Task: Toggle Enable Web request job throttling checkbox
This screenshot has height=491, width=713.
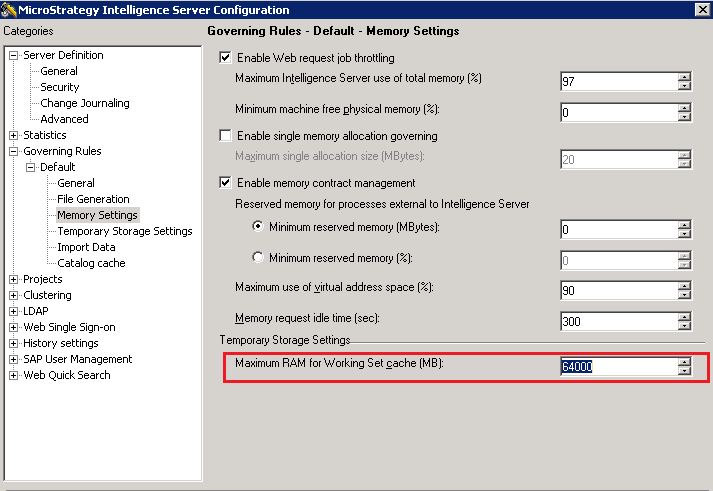Action: [x=225, y=58]
